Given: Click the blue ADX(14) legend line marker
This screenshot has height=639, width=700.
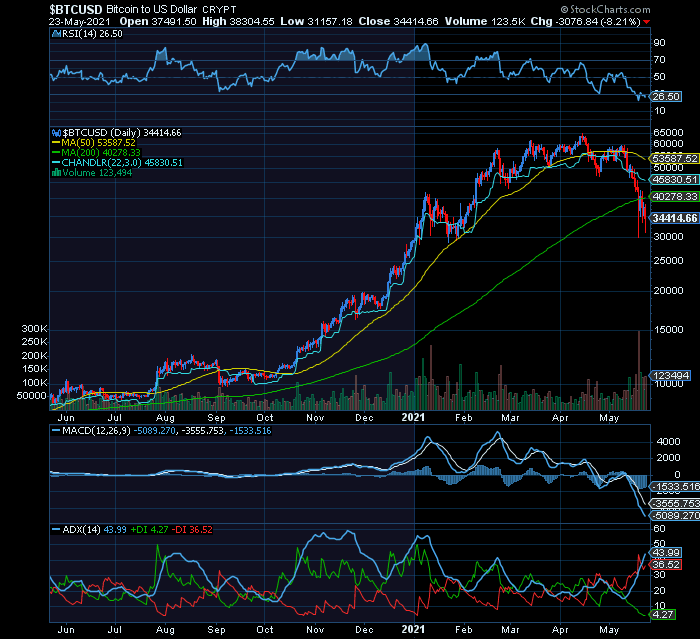Looking at the screenshot, I should [x=56, y=530].
